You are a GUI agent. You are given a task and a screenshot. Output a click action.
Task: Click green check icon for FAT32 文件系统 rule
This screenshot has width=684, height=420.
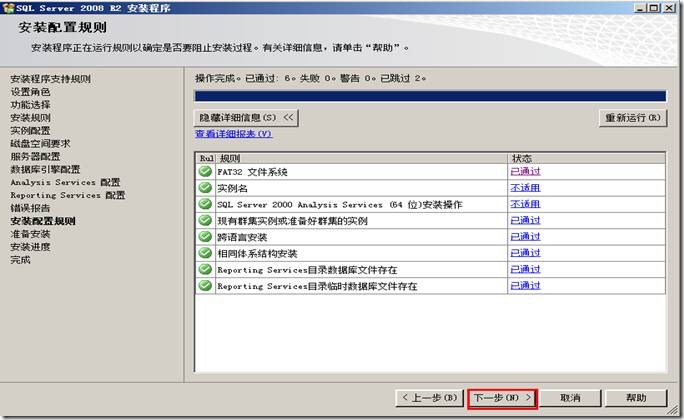tap(205, 172)
